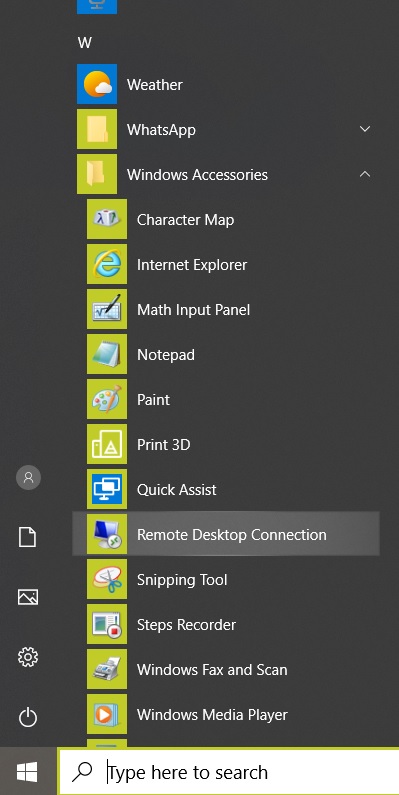Click the Windows Accessories folder icon
Screen dimensions: 399x795
click(x=97, y=174)
